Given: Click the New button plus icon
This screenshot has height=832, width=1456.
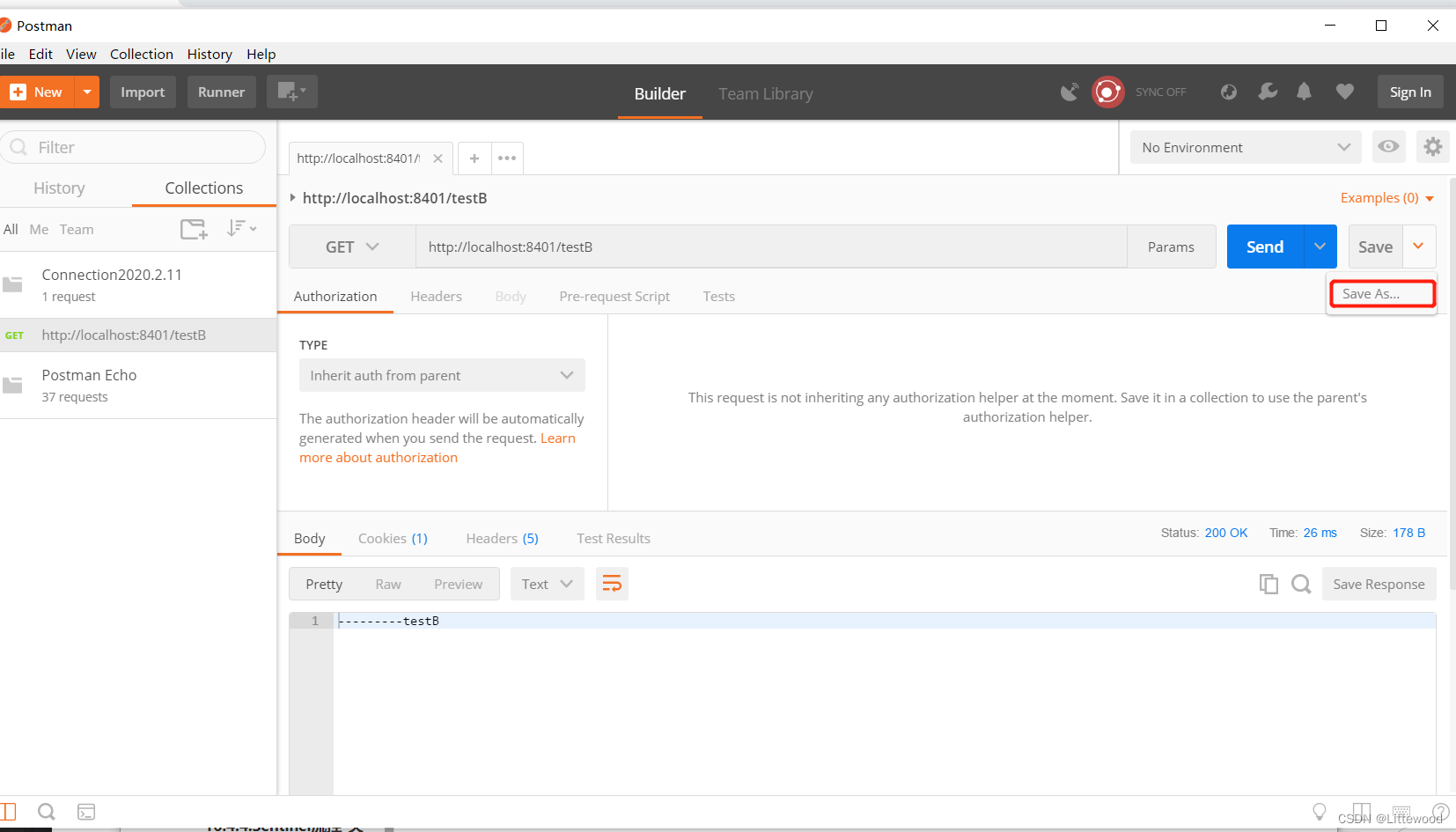Looking at the screenshot, I should 18,92.
